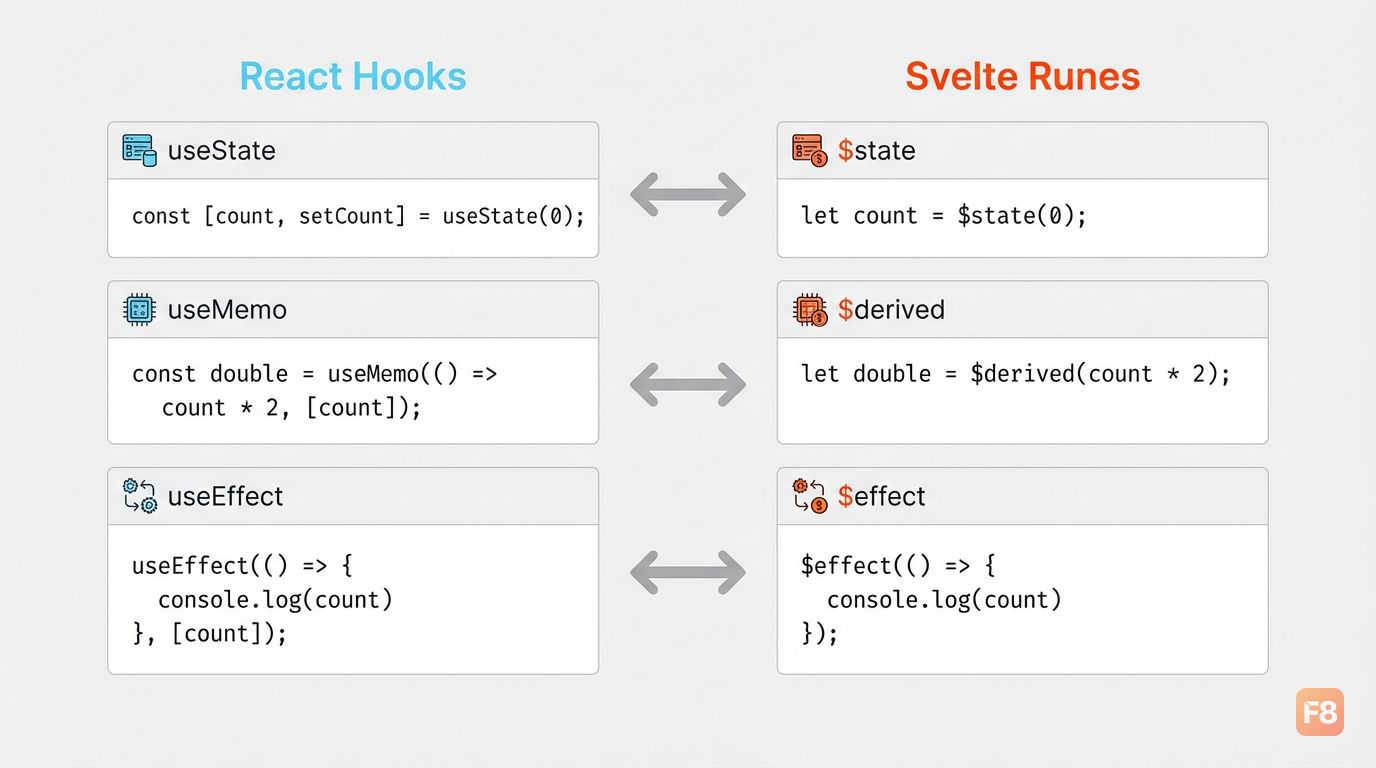Click the useState database icon
The height and width of the screenshot is (768, 1376).
click(140, 150)
